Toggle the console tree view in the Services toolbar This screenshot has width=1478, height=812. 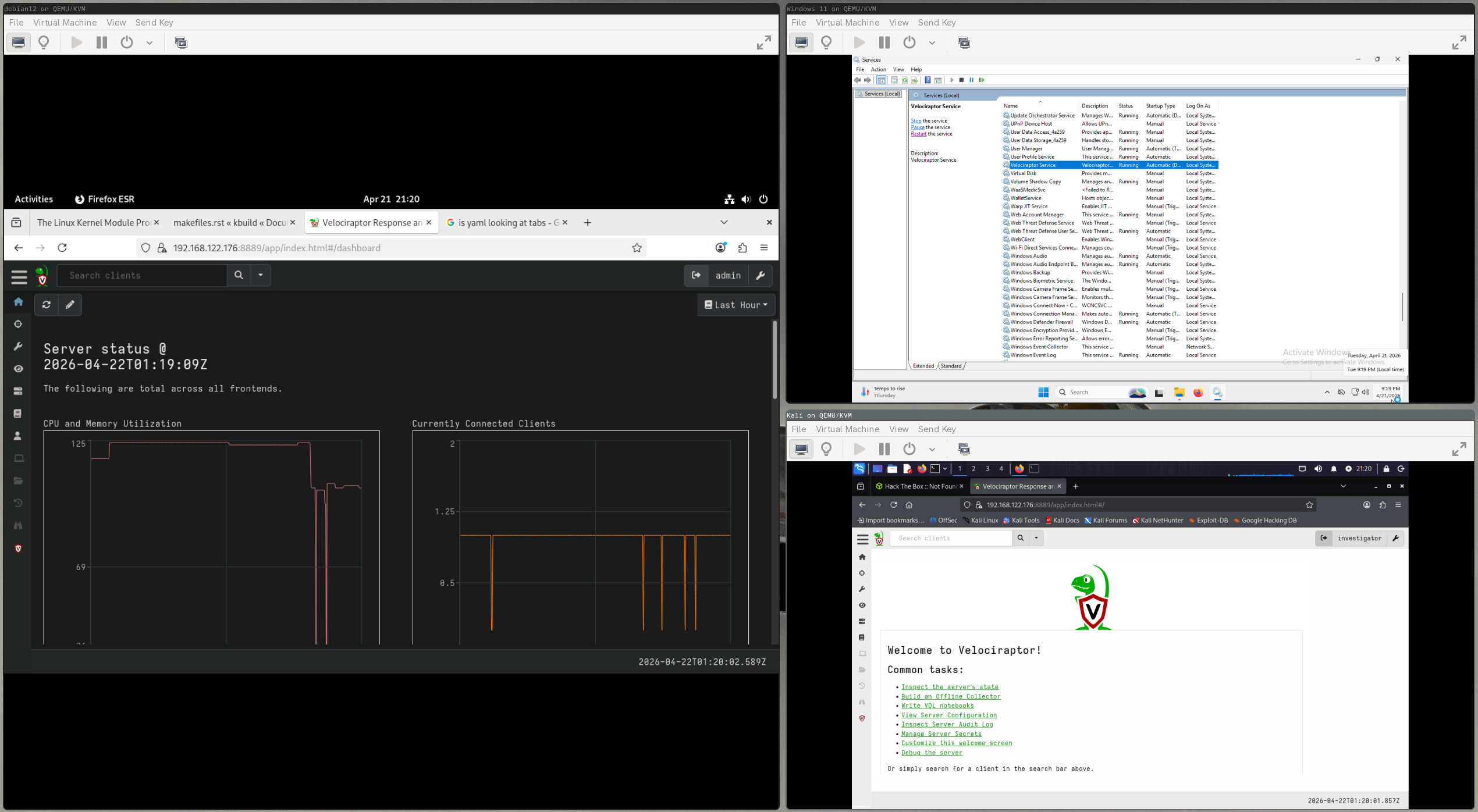click(x=882, y=80)
